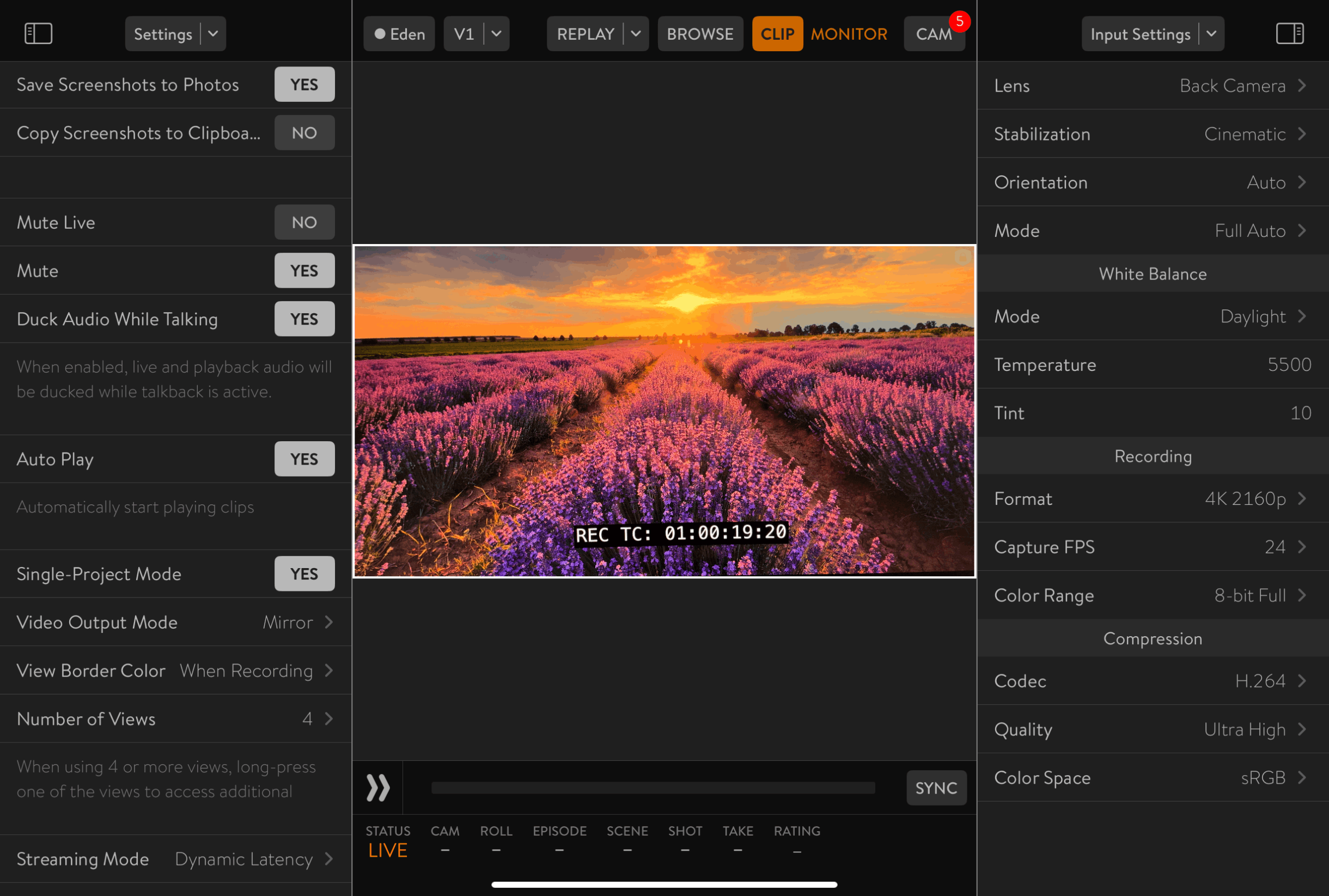Open the CAM button with notification badge
This screenshot has width=1329, height=896.
tap(934, 34)
